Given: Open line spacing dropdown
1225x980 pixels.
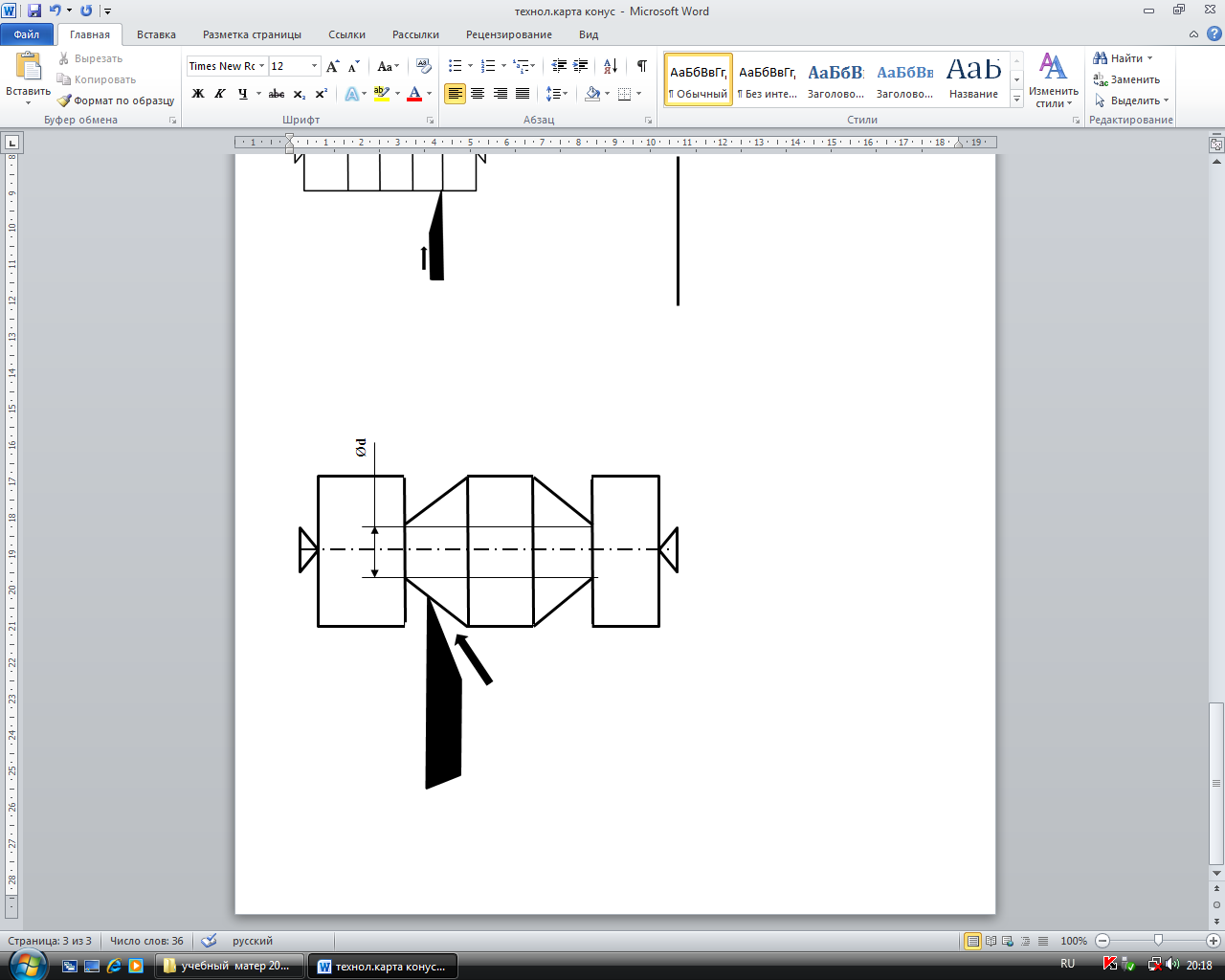Looking at the screenshot, I should pyautogui.click(x=556, y=94).
